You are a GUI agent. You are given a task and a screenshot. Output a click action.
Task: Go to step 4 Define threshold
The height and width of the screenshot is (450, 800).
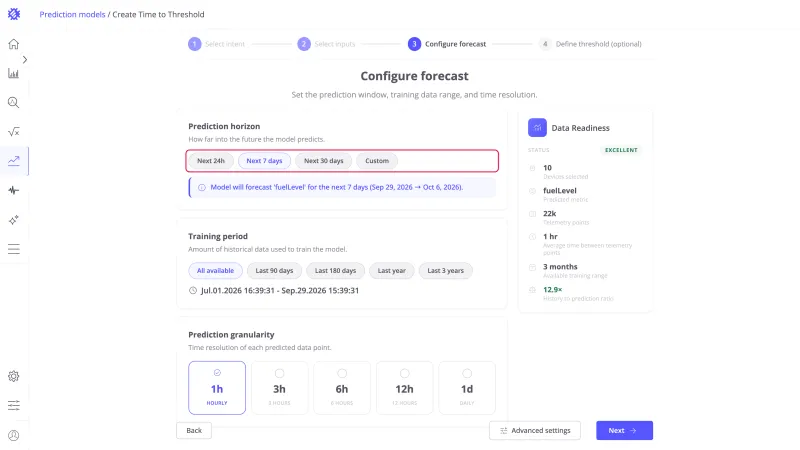coord(590,44)
